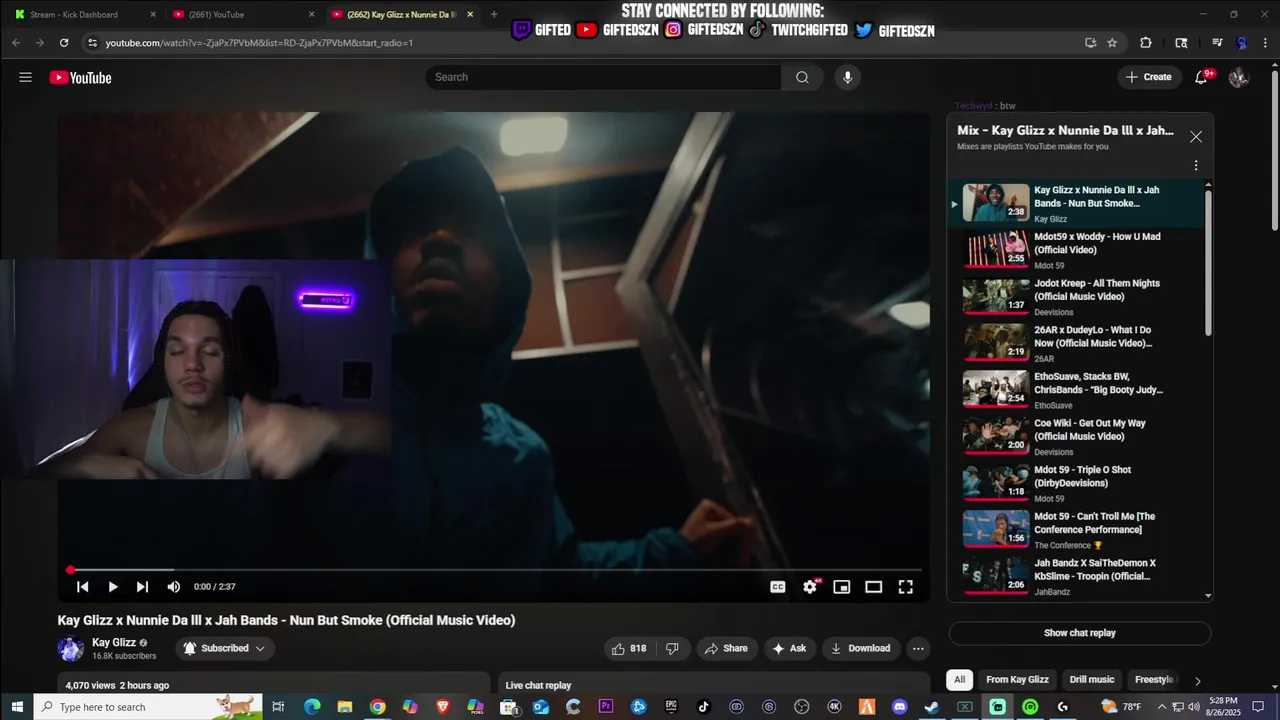Click the Ask button
This screenshot has height=720, width=1280.
pos(789,648)
